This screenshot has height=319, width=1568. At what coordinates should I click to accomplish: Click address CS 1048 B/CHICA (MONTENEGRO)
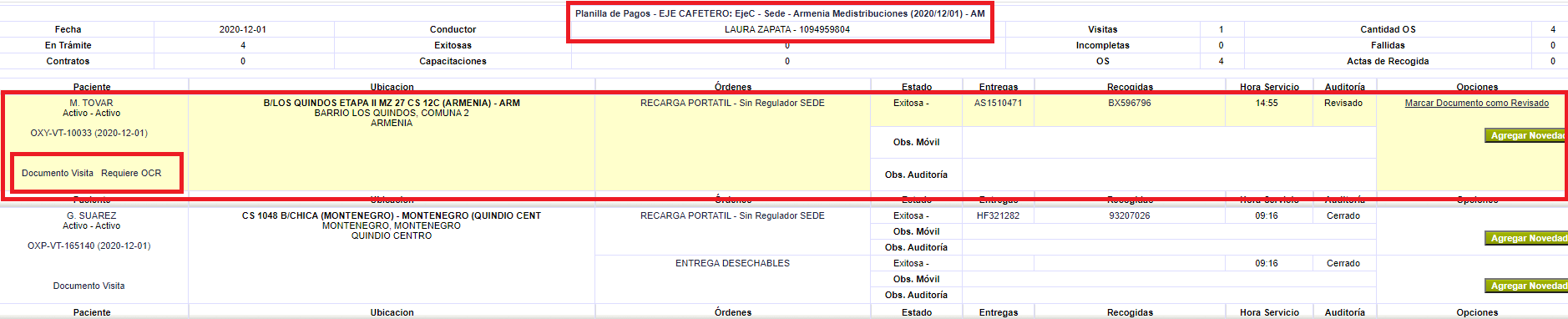click(x=392, y=215)
